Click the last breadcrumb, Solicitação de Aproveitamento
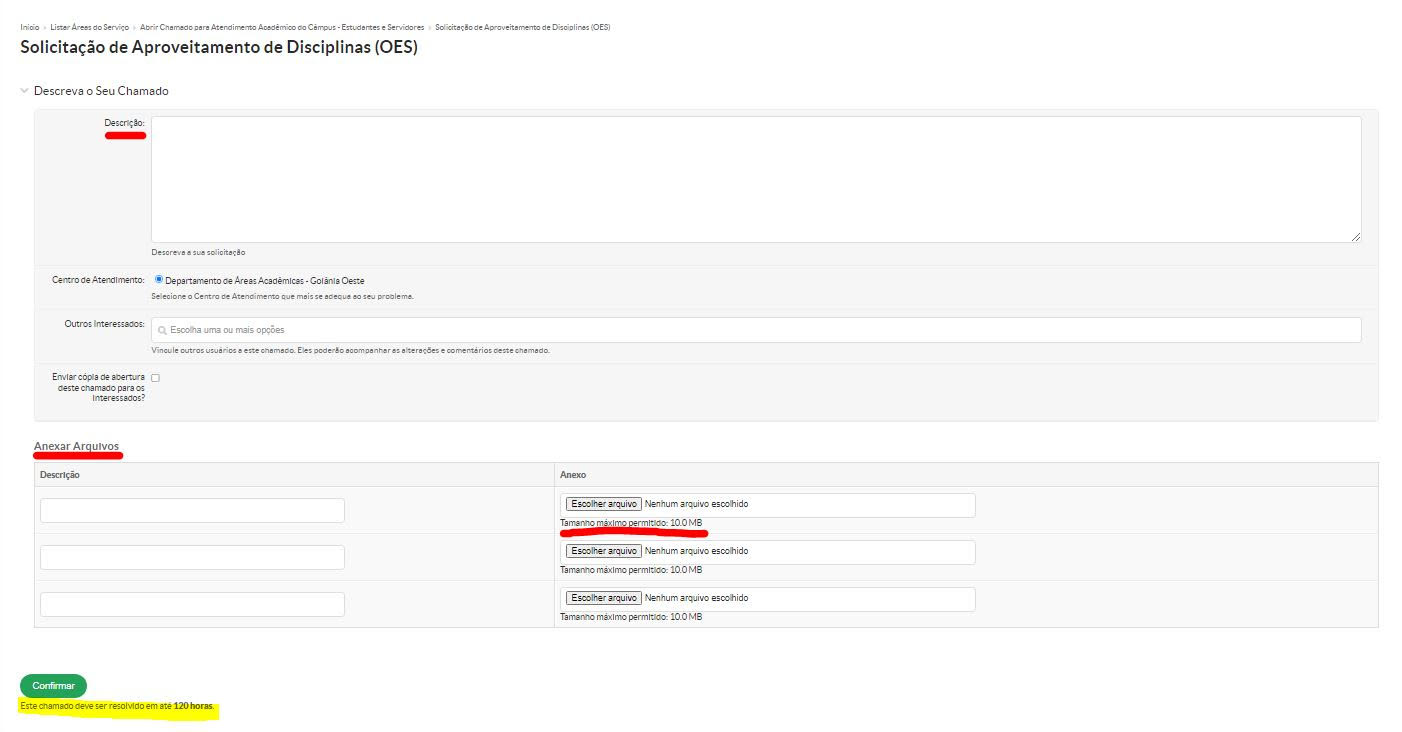Image resolution: width=1402 pixels, height=732 pixels. click(x=522, y=27)
